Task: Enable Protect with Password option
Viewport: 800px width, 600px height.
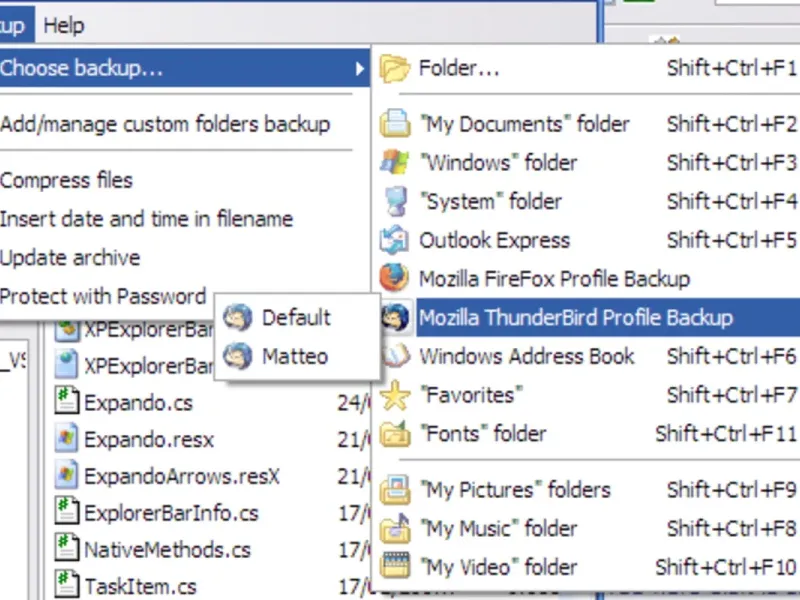Action: tap(103, 297)
